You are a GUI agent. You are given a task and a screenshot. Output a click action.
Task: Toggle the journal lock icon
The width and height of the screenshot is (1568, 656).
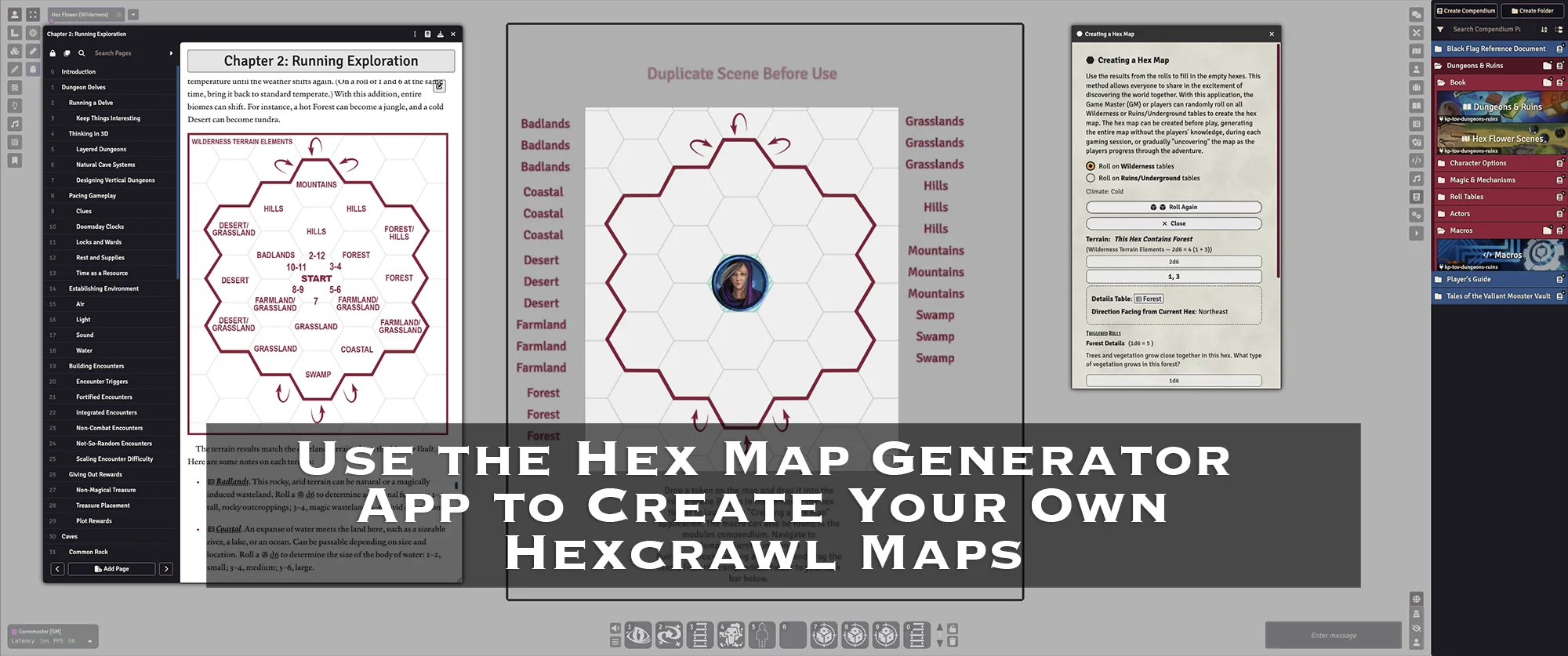53,53
